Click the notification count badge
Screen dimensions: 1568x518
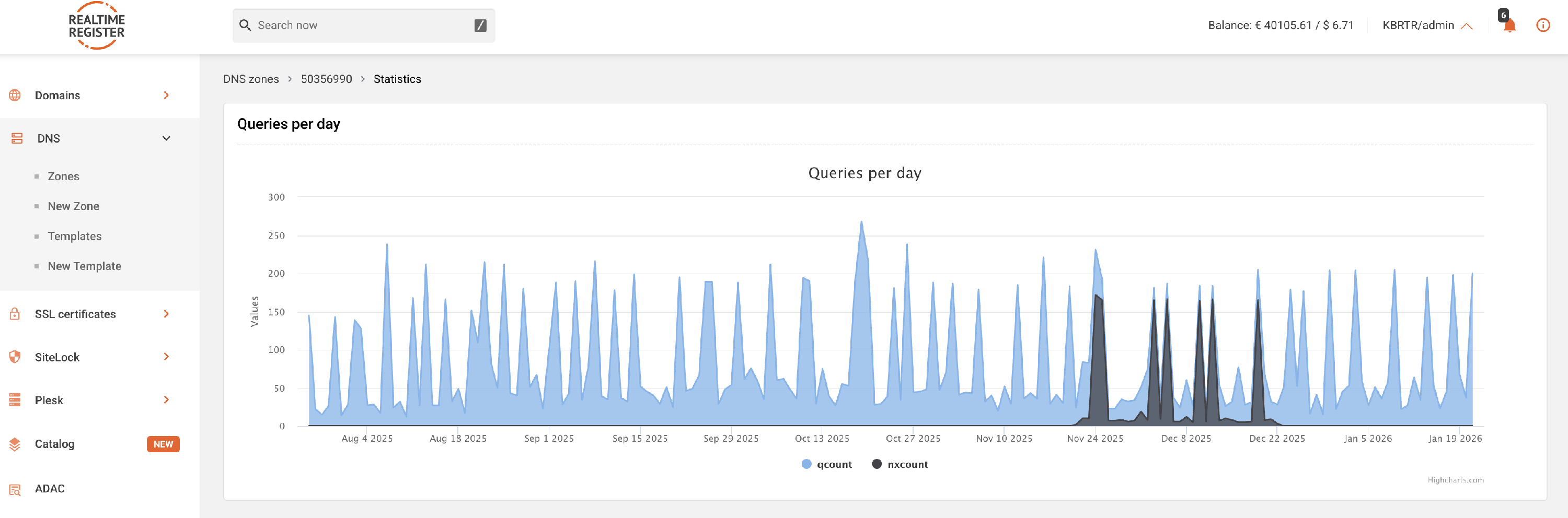click(x=1504, y=15)
